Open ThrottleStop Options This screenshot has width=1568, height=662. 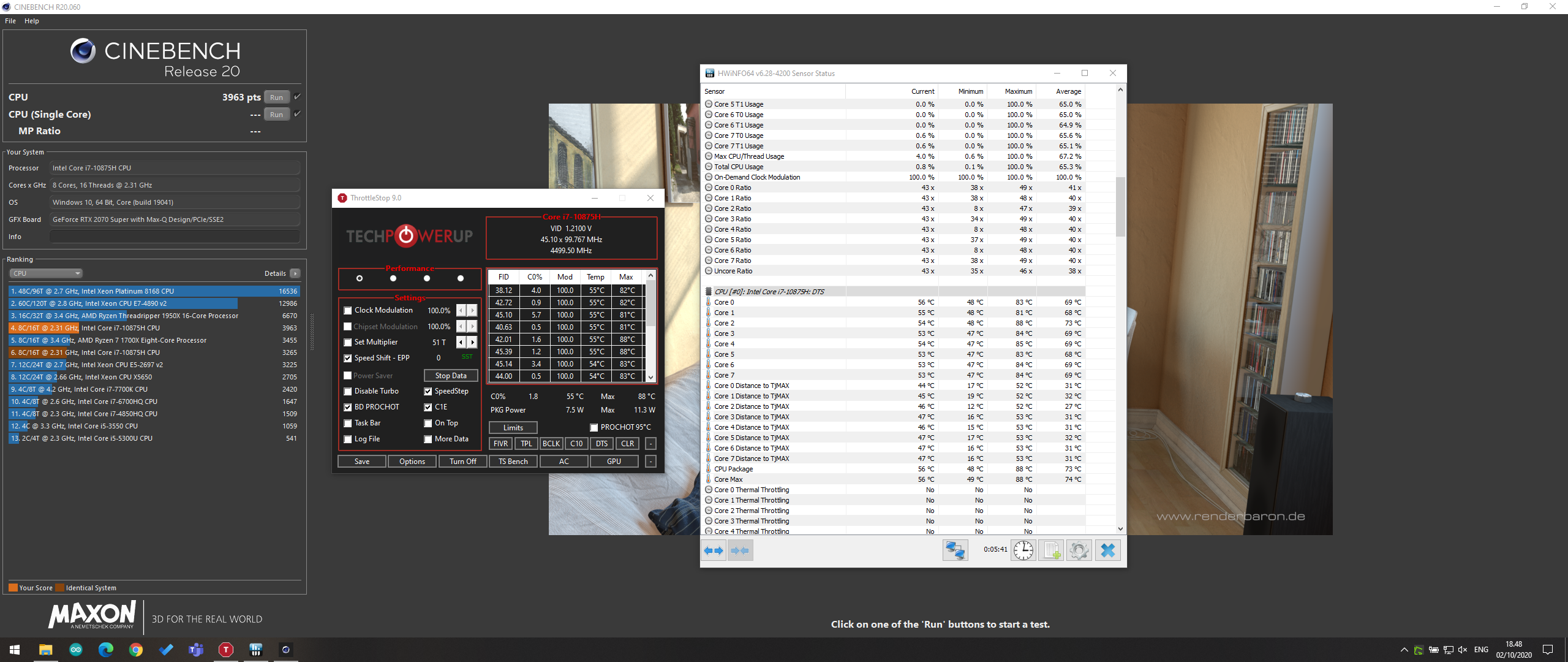[412, 461]
